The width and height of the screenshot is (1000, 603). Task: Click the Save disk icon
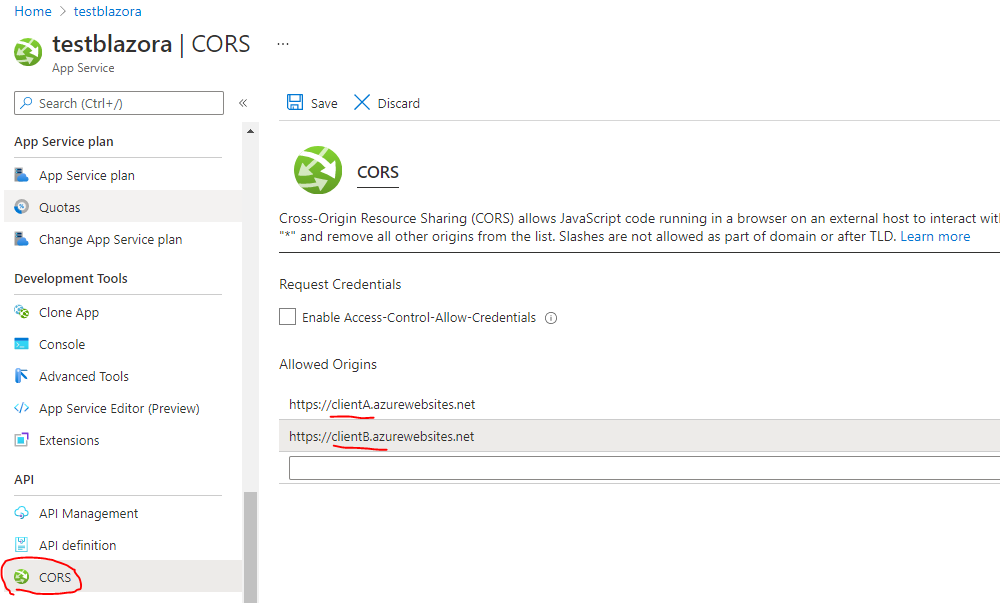click(295, 103)
